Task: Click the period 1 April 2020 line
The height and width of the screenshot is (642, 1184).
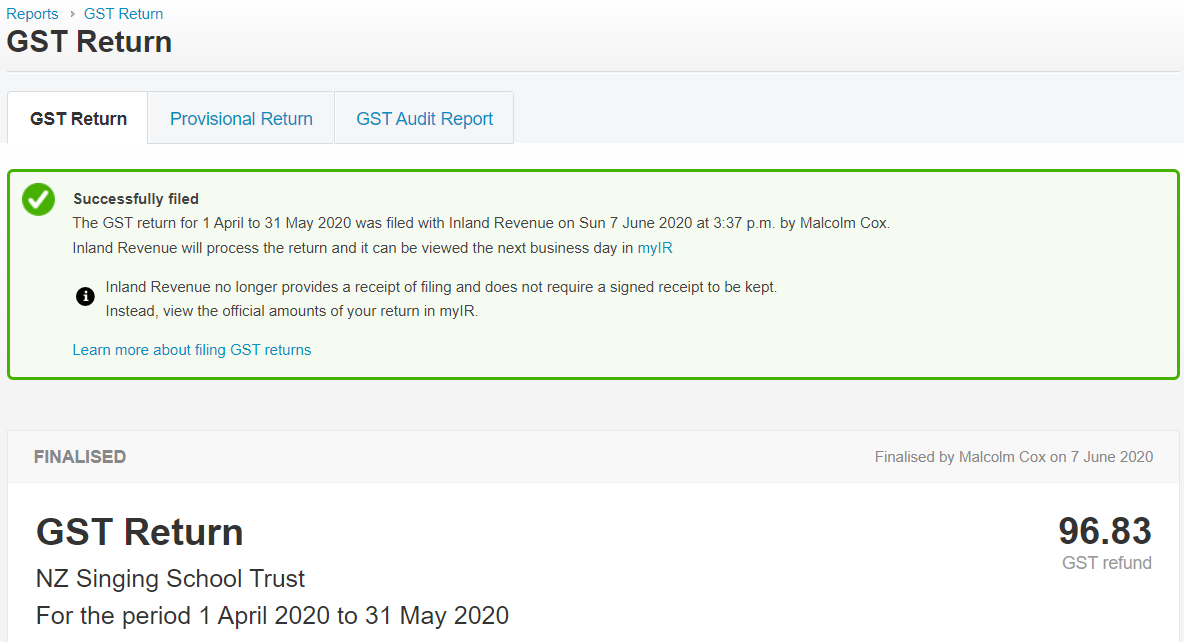Action: click(272, 615)
